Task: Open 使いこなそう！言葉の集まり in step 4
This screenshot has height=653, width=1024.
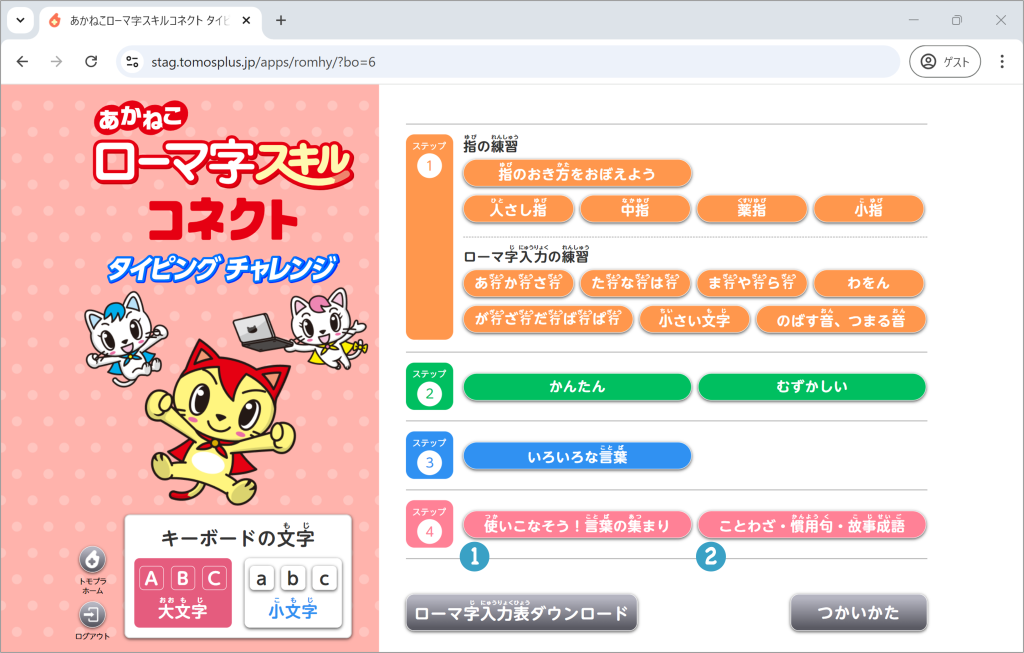Action: click(577, 524)
